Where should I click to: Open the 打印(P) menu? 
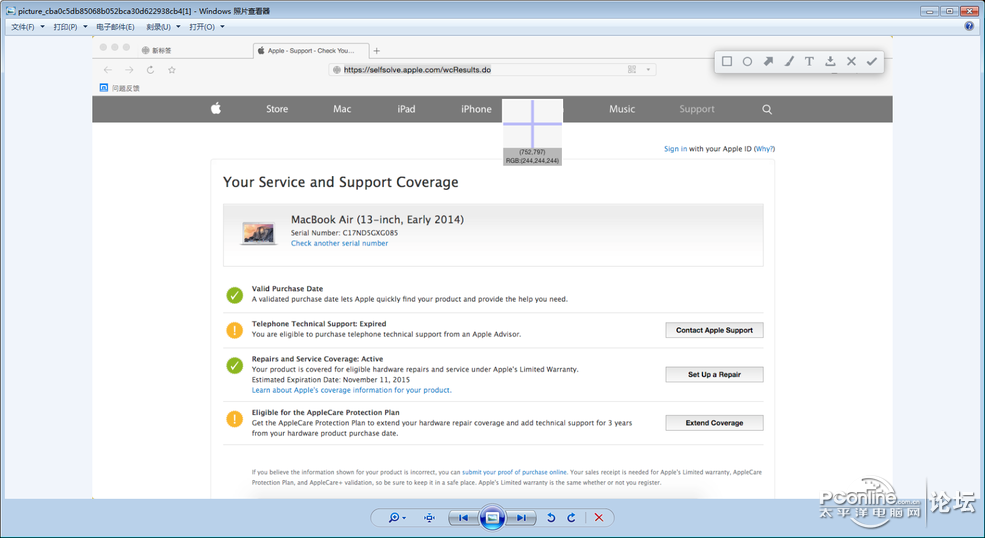[x=70, y=27]
